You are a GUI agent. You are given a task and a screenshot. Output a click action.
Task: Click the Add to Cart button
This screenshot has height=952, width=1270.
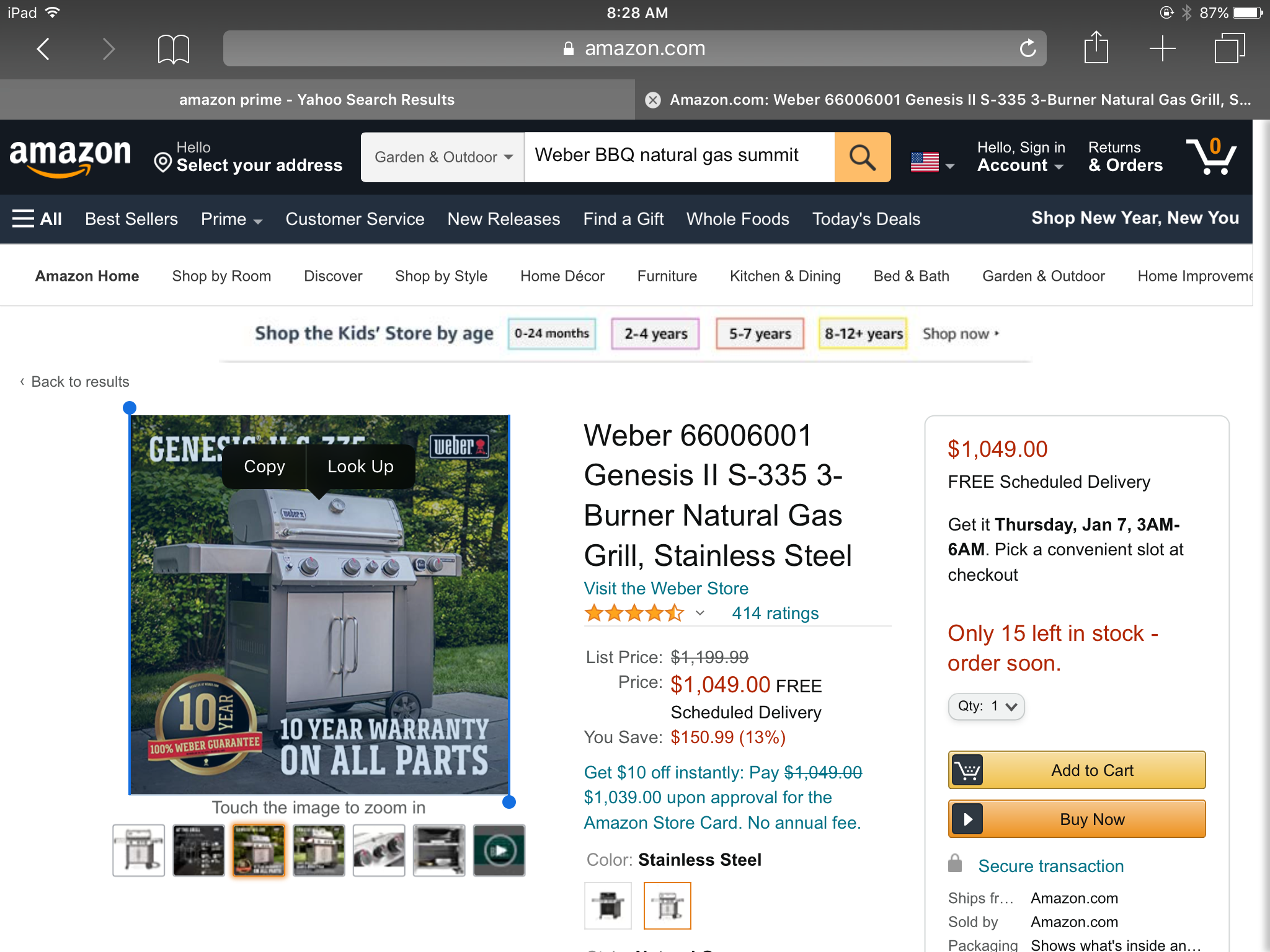coord(1077,770)
